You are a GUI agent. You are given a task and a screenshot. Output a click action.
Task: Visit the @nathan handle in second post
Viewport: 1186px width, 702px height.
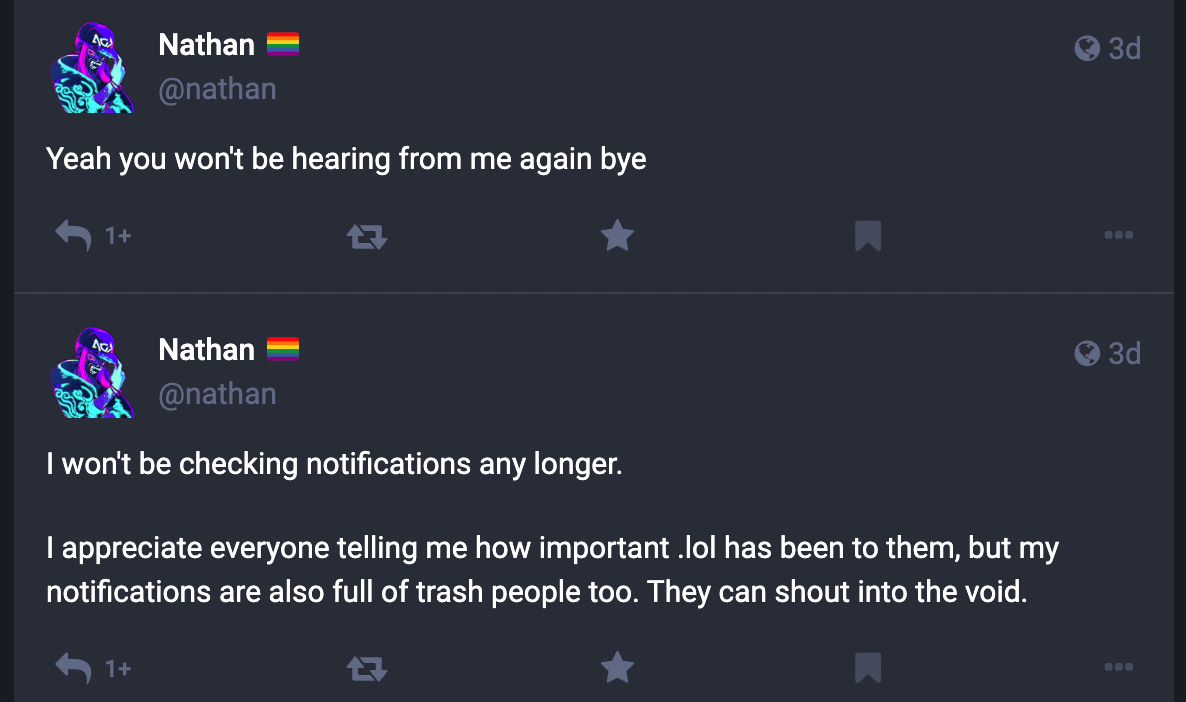point(217,394)
